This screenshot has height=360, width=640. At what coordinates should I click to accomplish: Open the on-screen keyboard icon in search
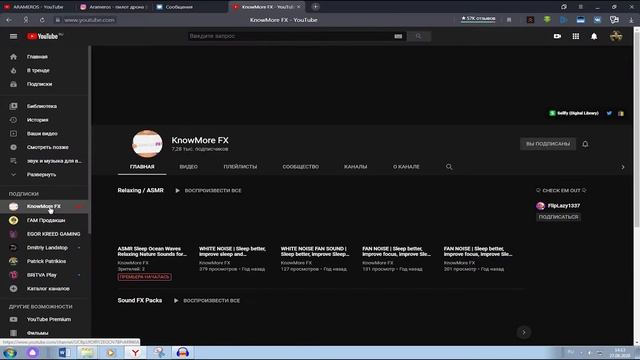tap(398, 36)
